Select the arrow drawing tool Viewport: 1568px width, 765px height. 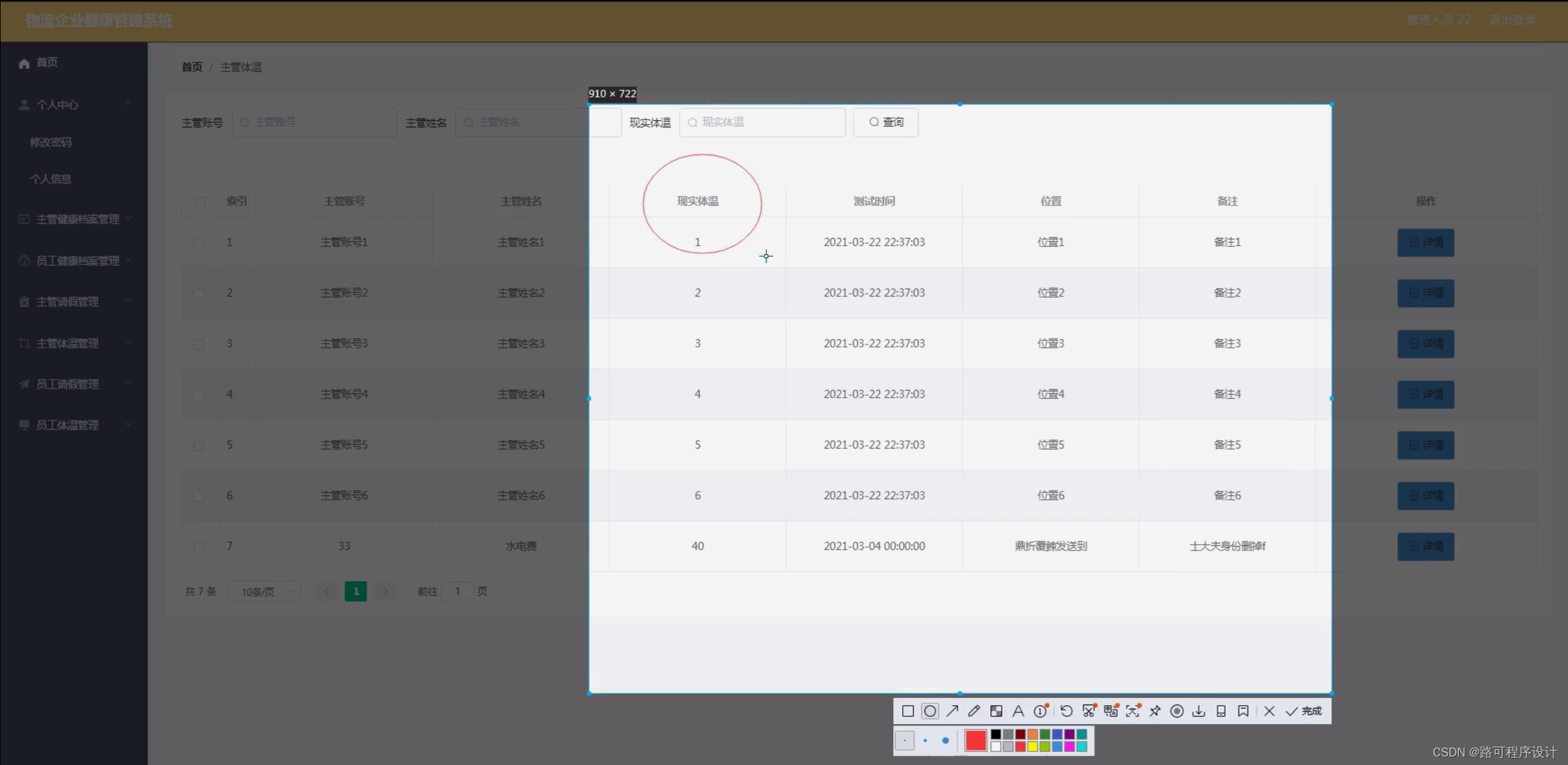[952, 711]
